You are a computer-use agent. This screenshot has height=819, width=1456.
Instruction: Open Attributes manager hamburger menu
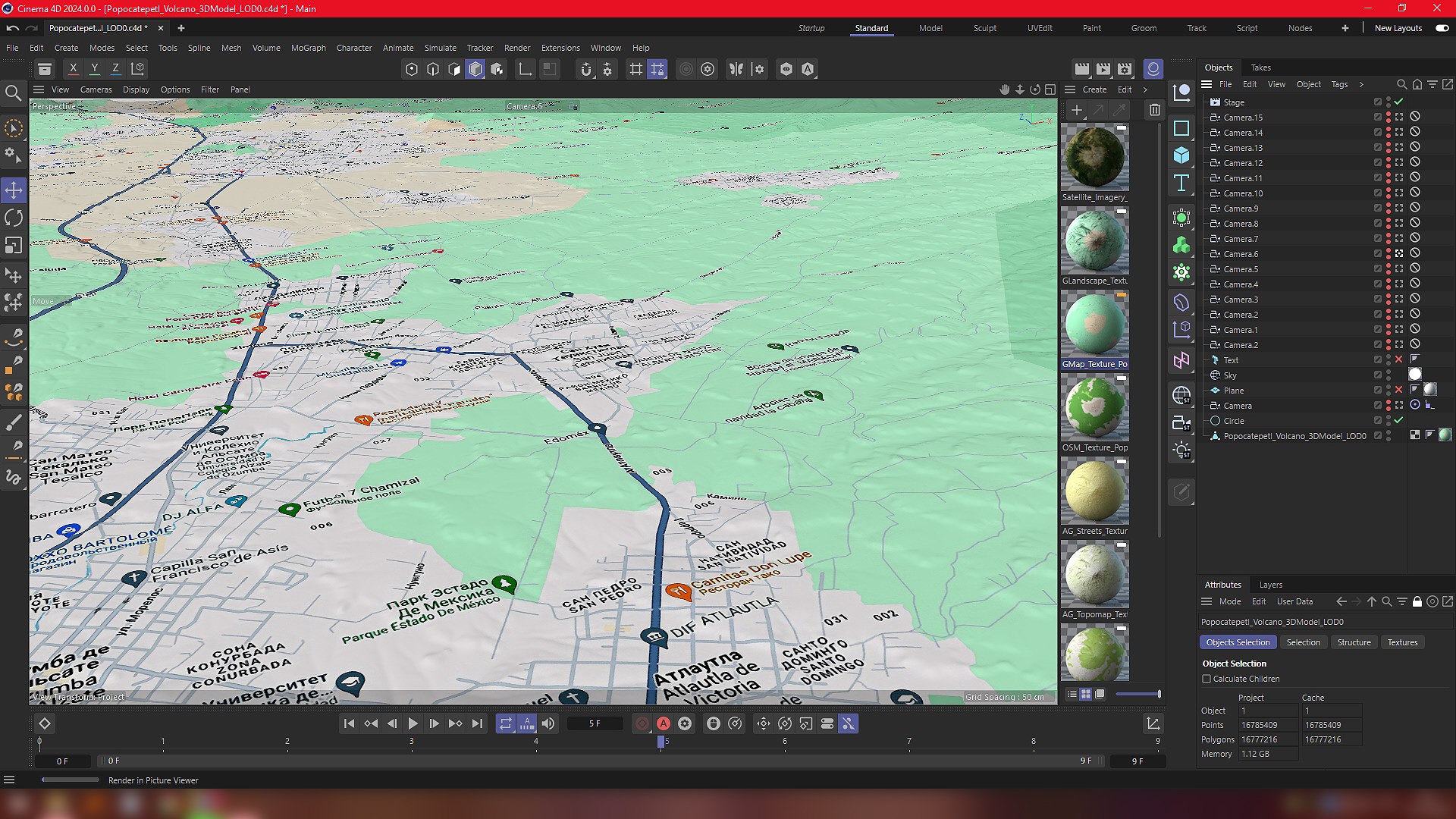pos(1207,601)
